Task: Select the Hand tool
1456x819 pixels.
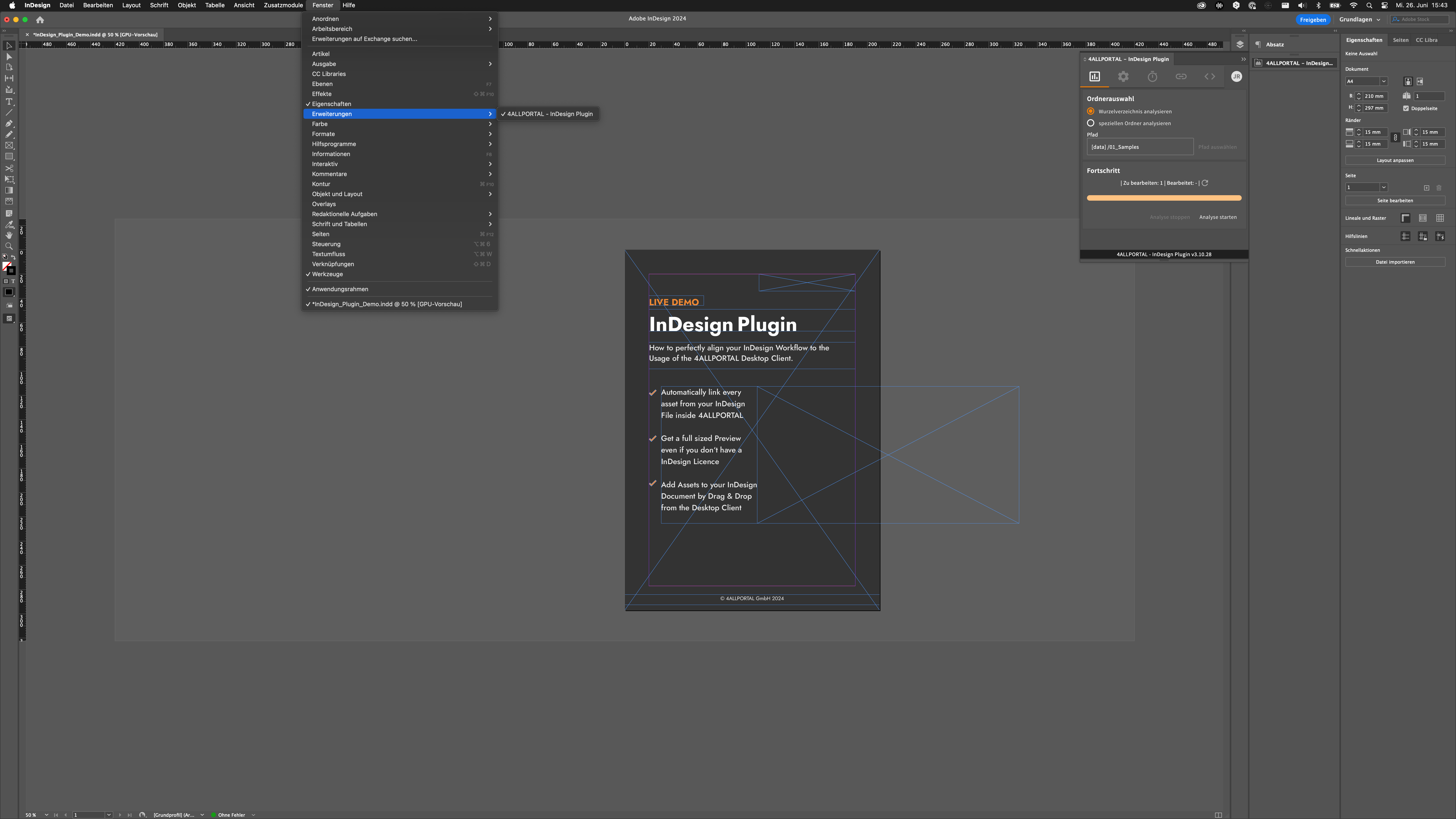Action: coord(9,235)
